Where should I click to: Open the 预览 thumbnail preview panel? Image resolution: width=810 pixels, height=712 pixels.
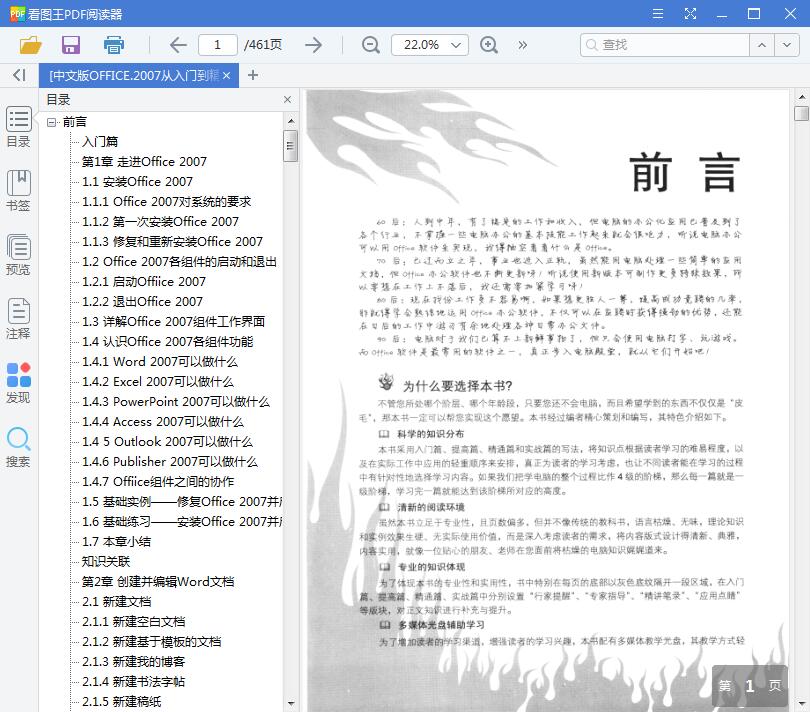pyautogui.click(x=19, y=255)
